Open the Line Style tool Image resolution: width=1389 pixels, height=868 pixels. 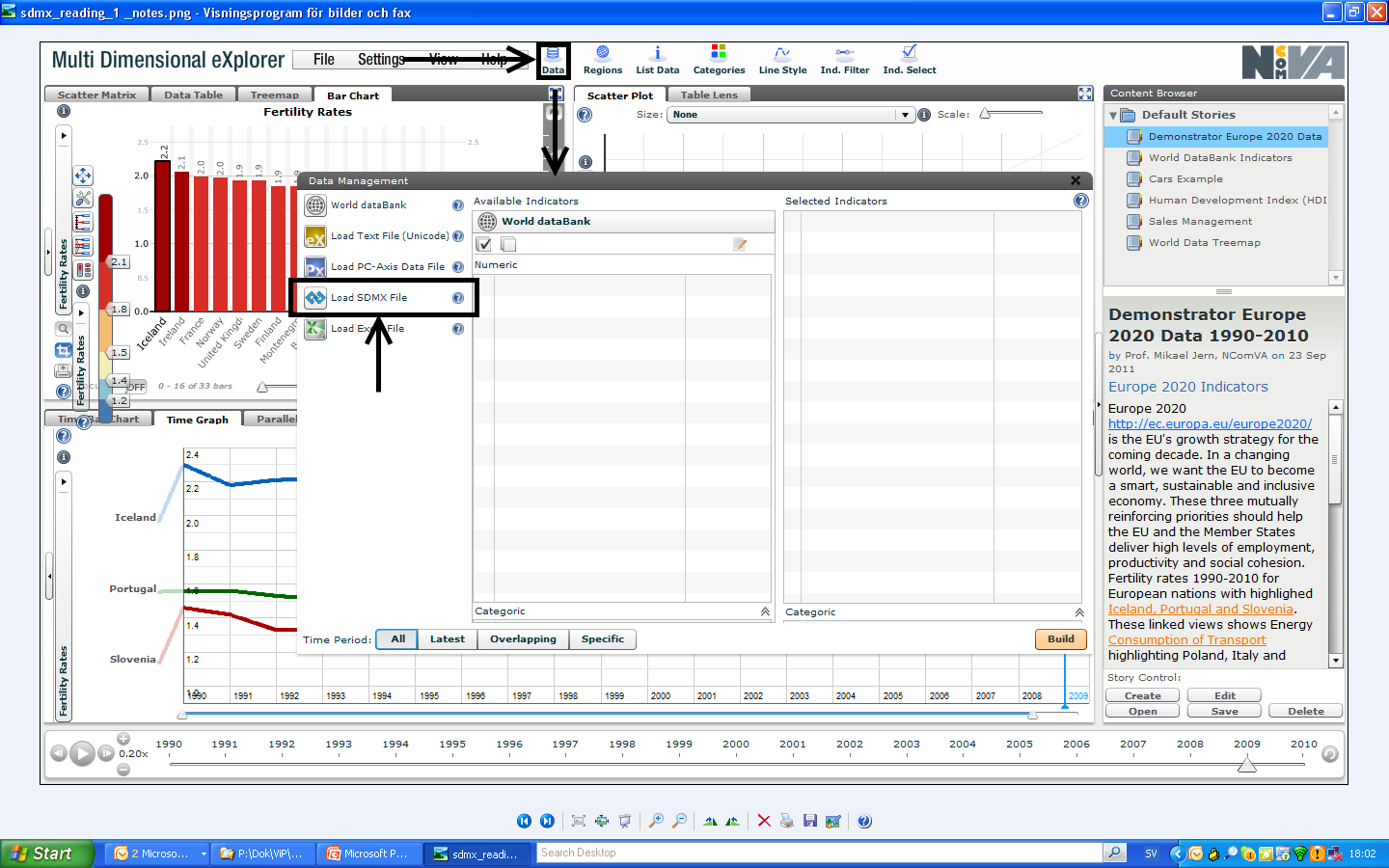click(782, 60)
